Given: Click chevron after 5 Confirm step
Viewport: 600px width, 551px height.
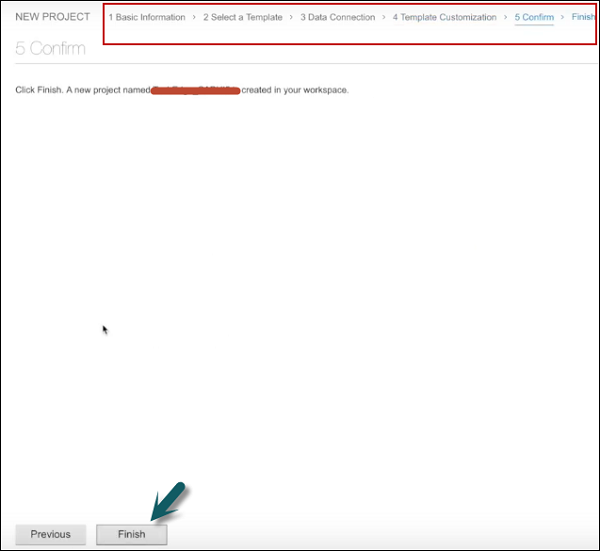Looking at the screenshot, I should (562, 17).
